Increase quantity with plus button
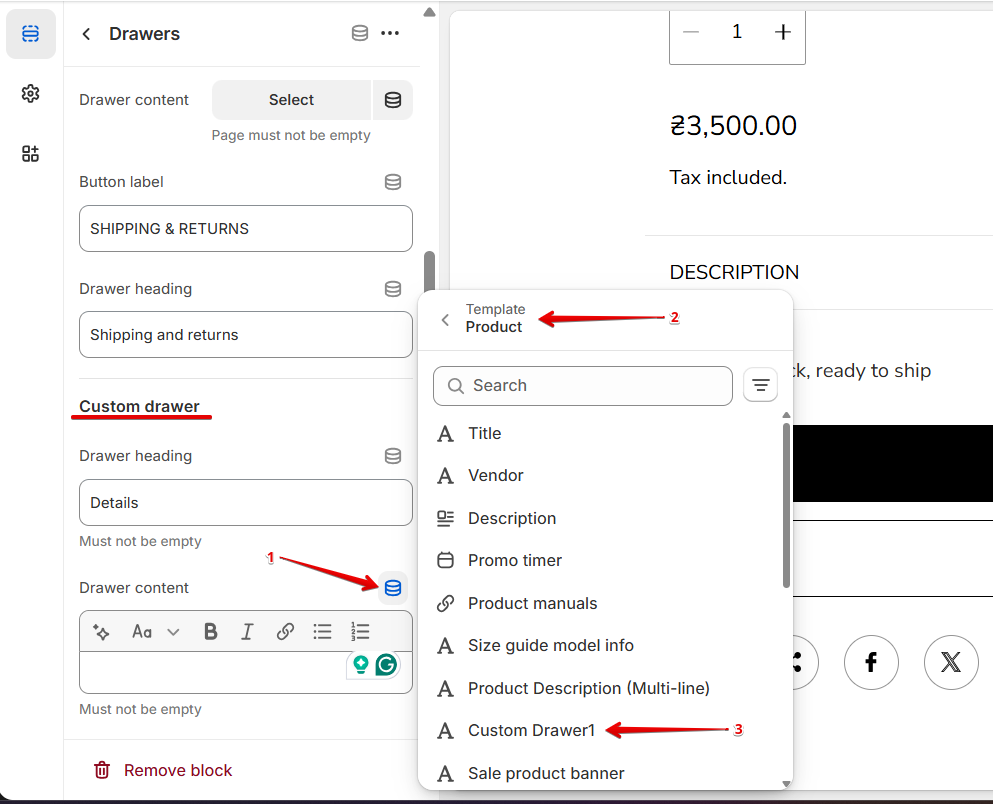This screenshot has height=804, width=993. (783, 32)
